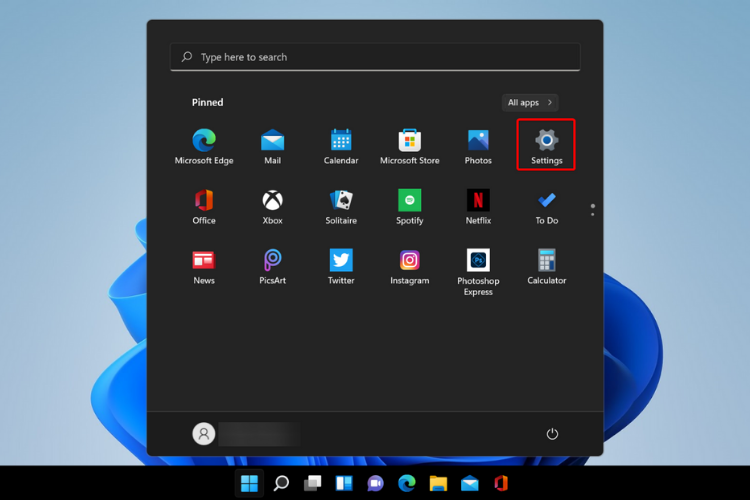Viewport: 750px width, 500px height.
Task: Open the To Do app
Action: click(x=546, y=205)
